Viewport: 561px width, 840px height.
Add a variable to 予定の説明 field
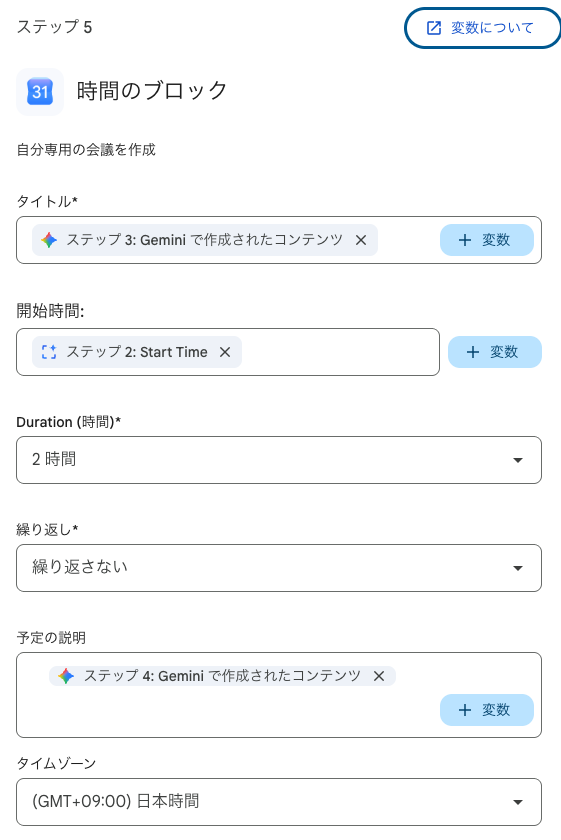(487, 710)
